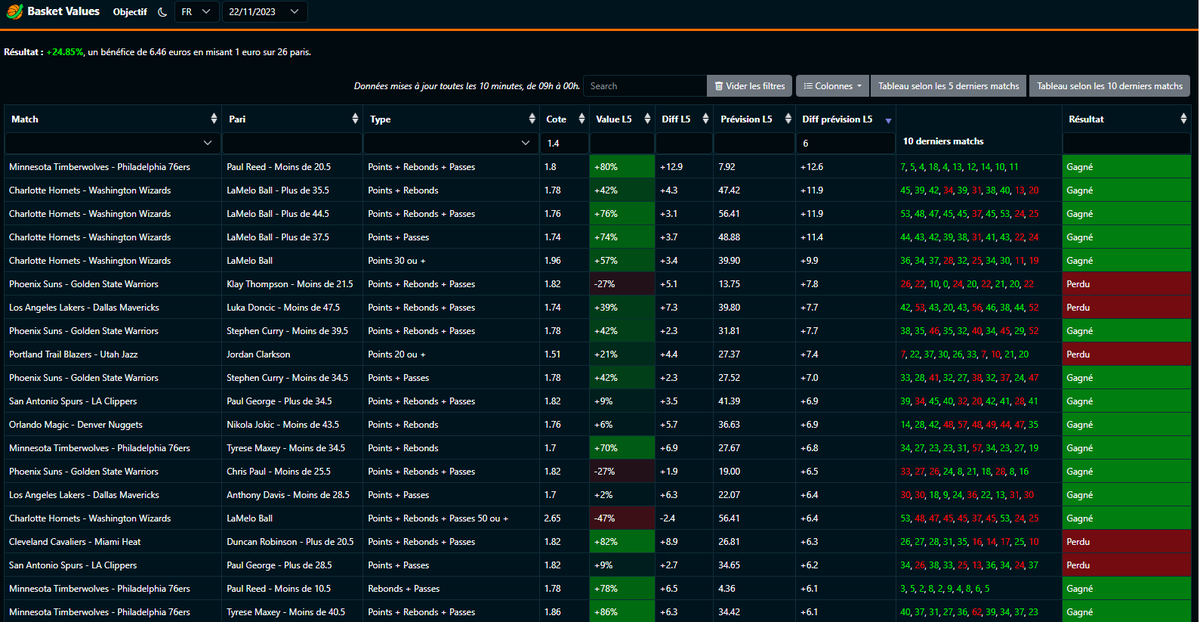
Task: Click the "-47%" Value L5 cell
Action: click(622, 518)
